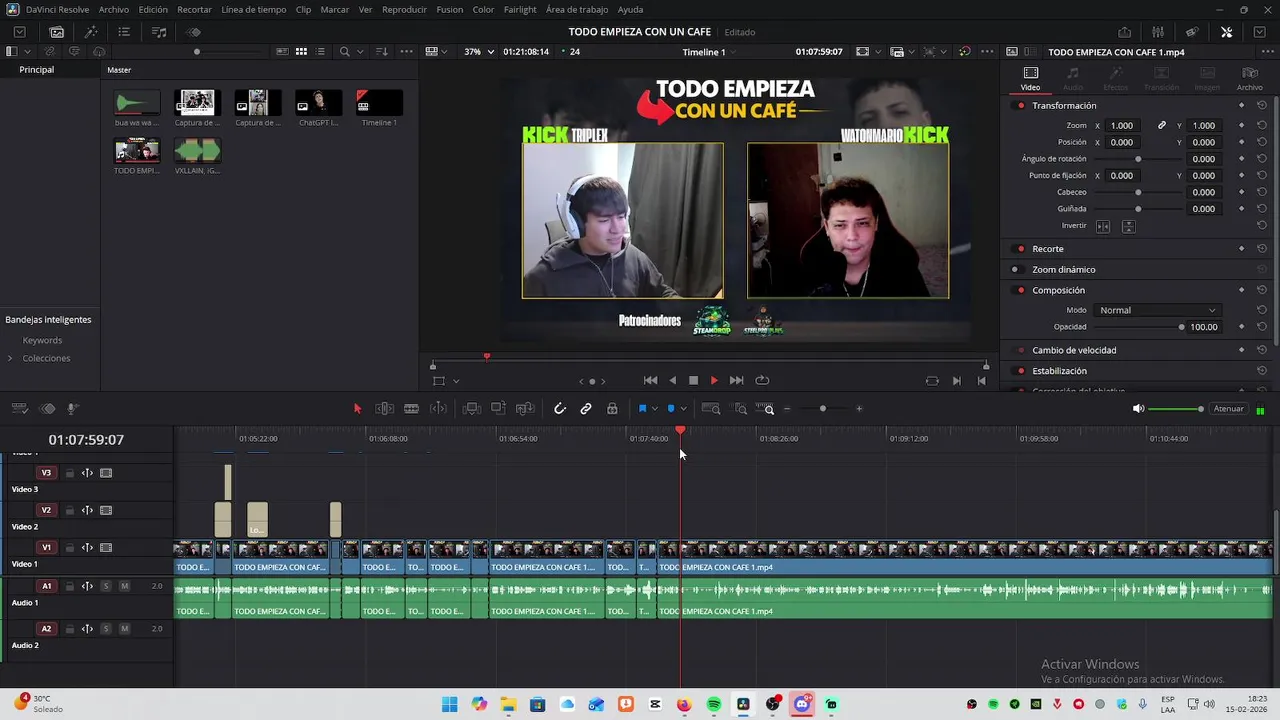Screen dimensions: 1280x720
Task: Adjust the monitor volume slider
Action: pos(1175,408)
